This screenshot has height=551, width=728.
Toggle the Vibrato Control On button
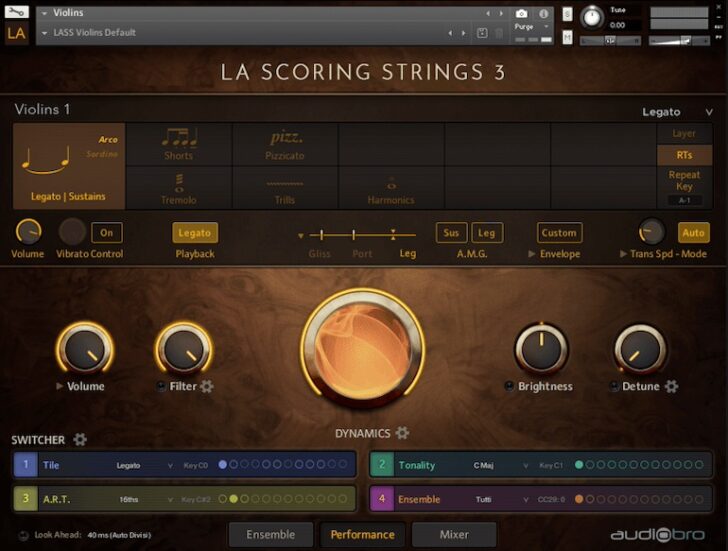[107, 233]
